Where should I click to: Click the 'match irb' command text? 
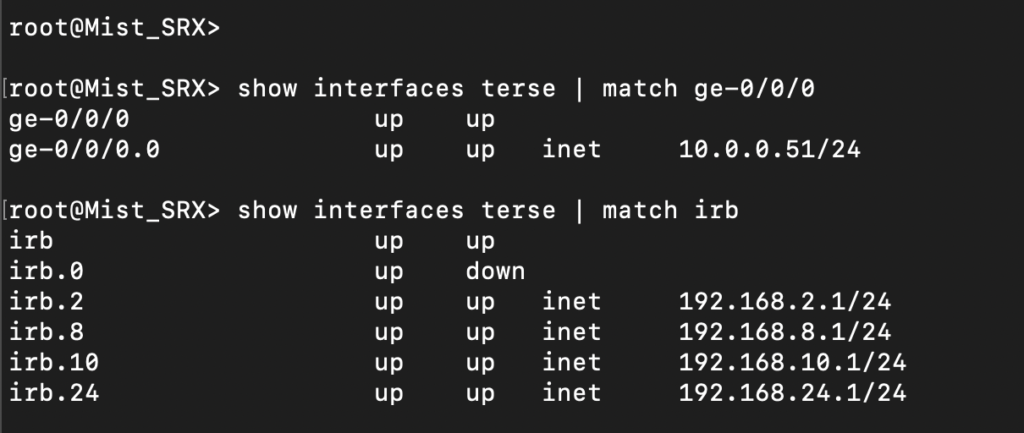(671, 210)
